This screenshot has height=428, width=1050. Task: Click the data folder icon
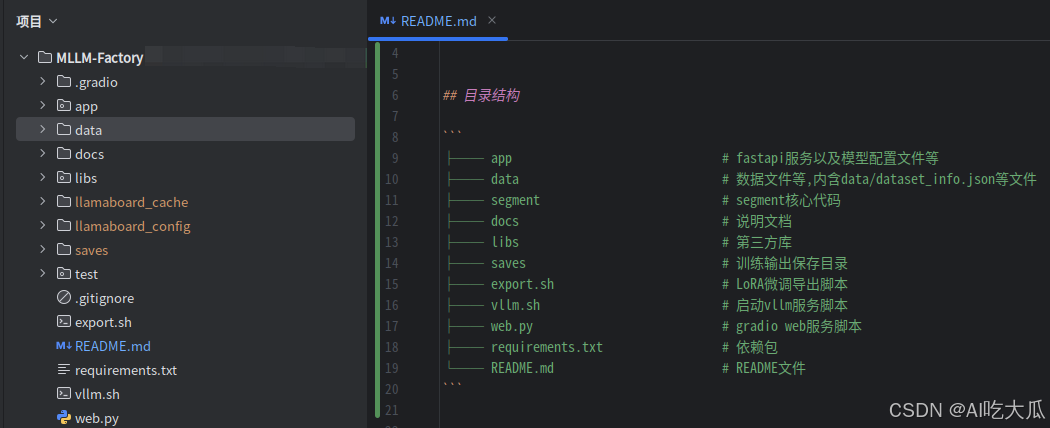64,129
